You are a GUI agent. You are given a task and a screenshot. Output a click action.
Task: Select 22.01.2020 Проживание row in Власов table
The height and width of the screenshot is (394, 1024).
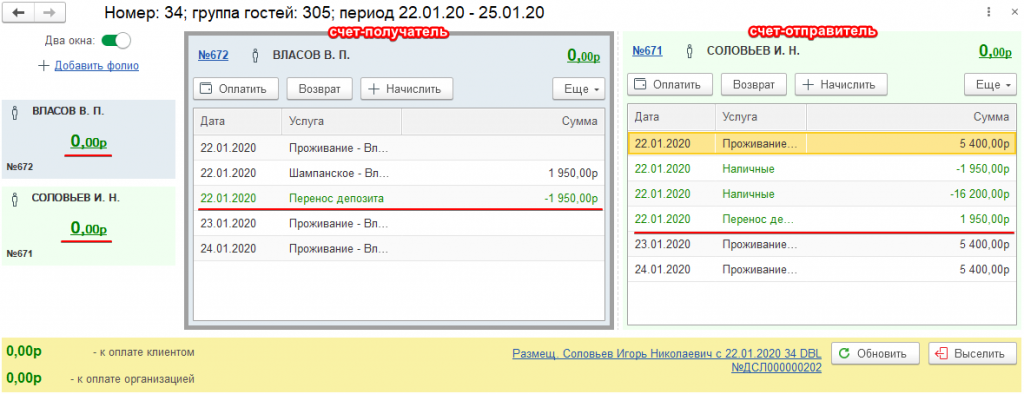[399, 148]
